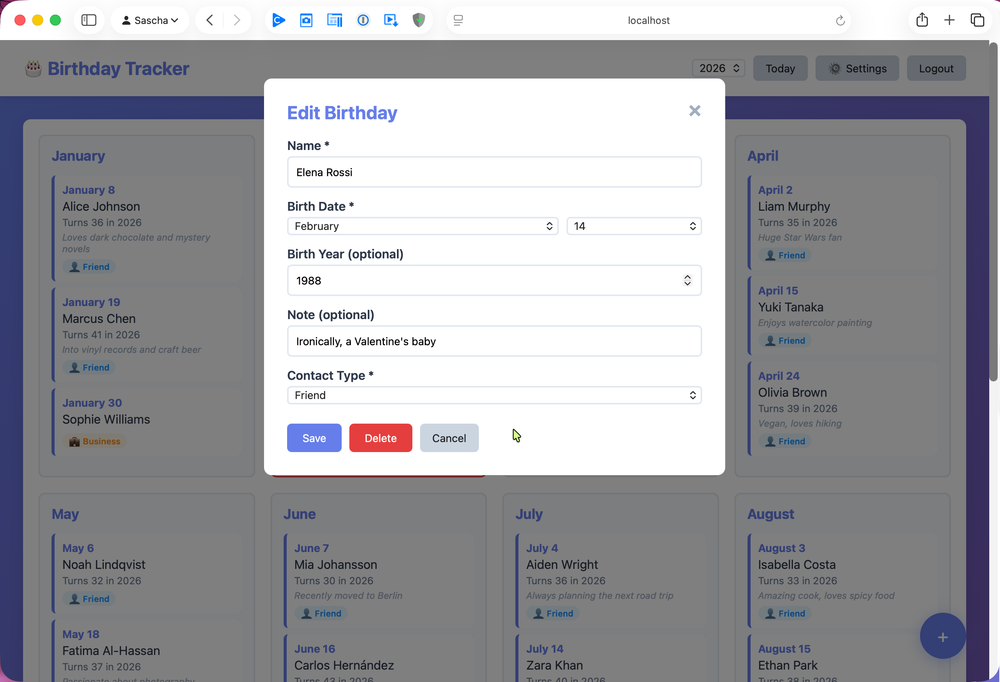
Task: Click the Aiden Wright birthday card
Action: pos(612,581)
